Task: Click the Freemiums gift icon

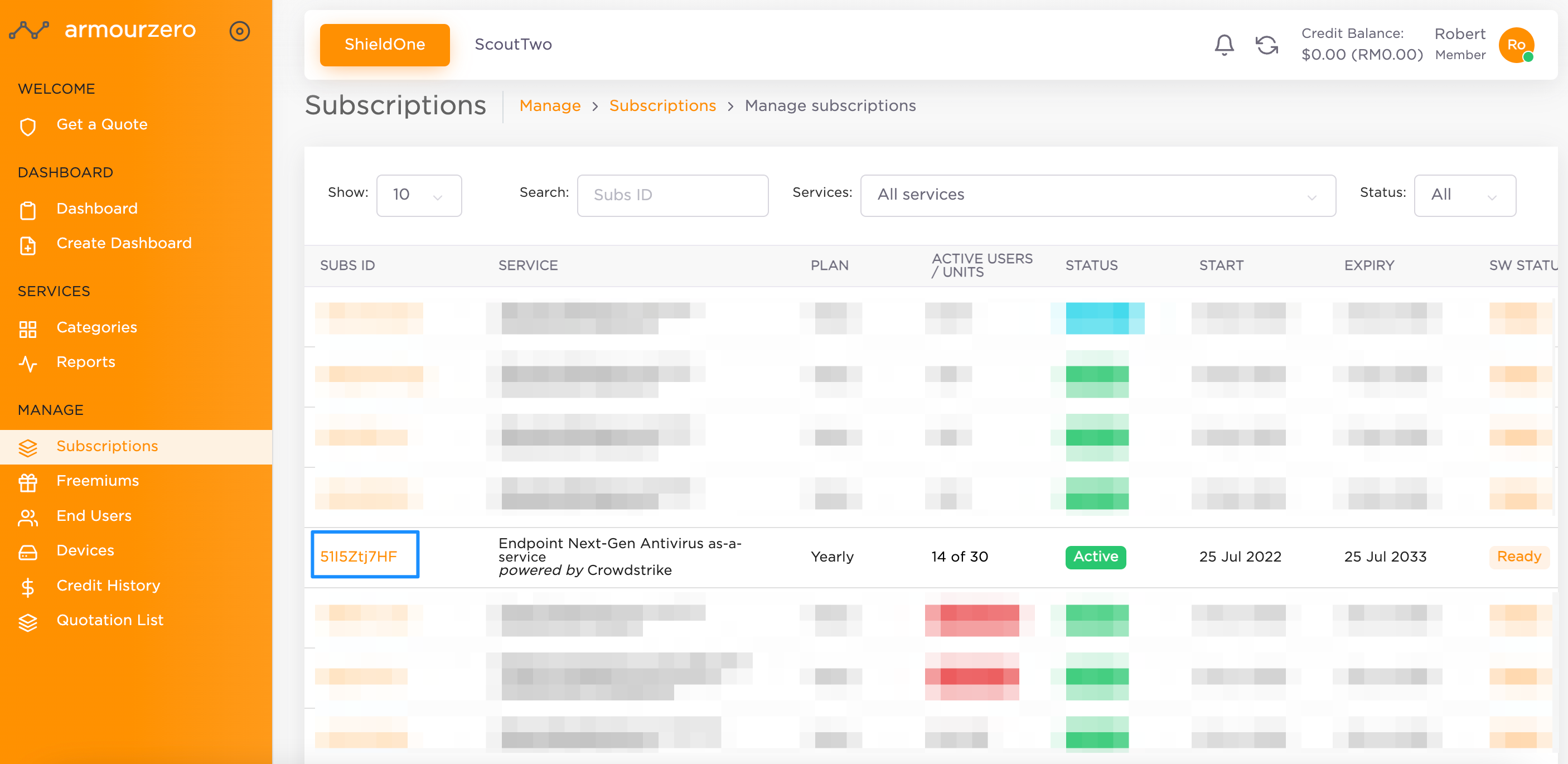Action: [x=28, y=482]
